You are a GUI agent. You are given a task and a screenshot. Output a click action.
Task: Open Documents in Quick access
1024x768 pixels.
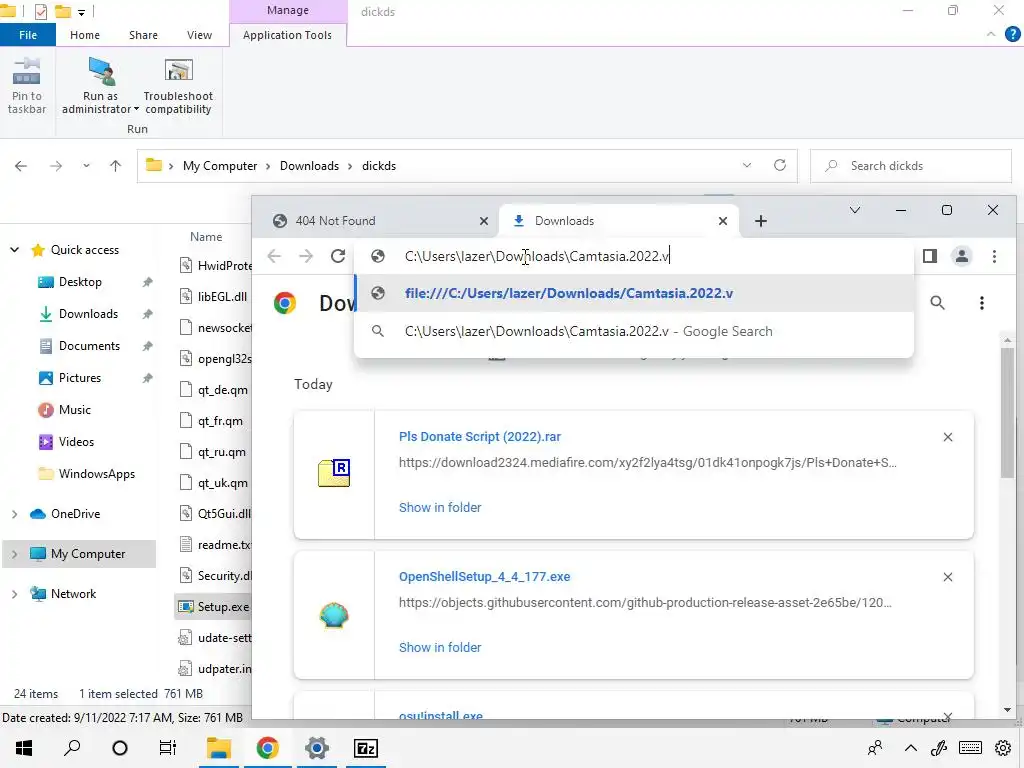coord(89,345)
